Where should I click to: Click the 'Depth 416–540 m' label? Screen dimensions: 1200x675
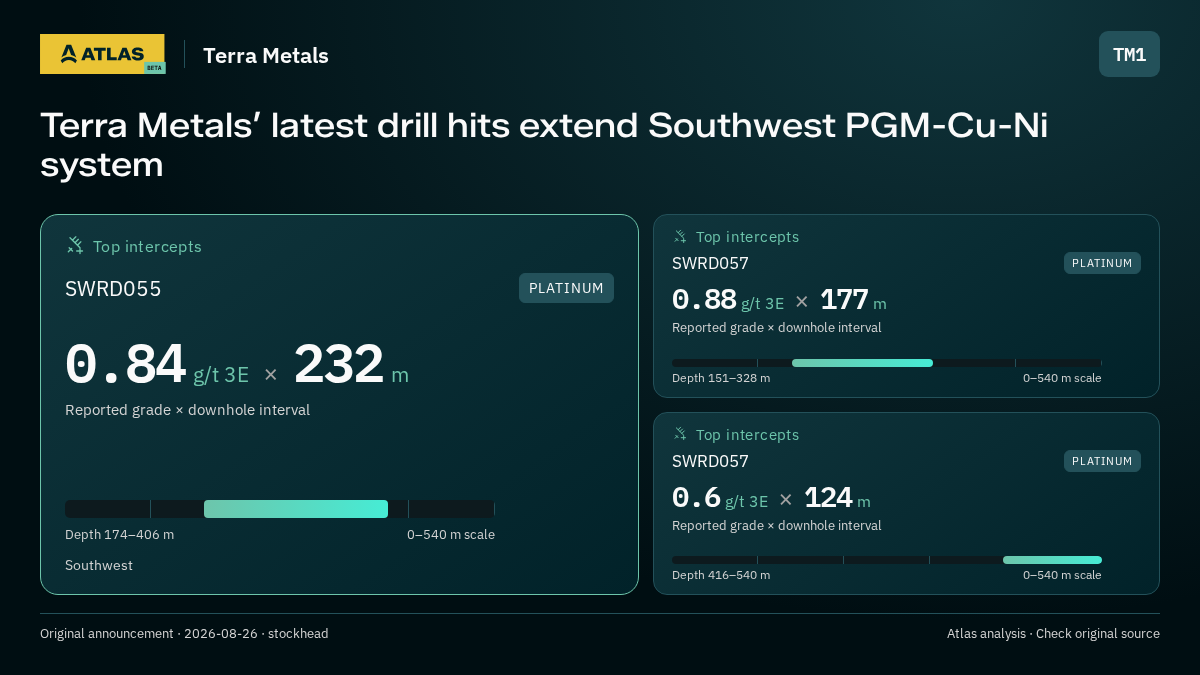pyautogui.click(x=721, y=575)
